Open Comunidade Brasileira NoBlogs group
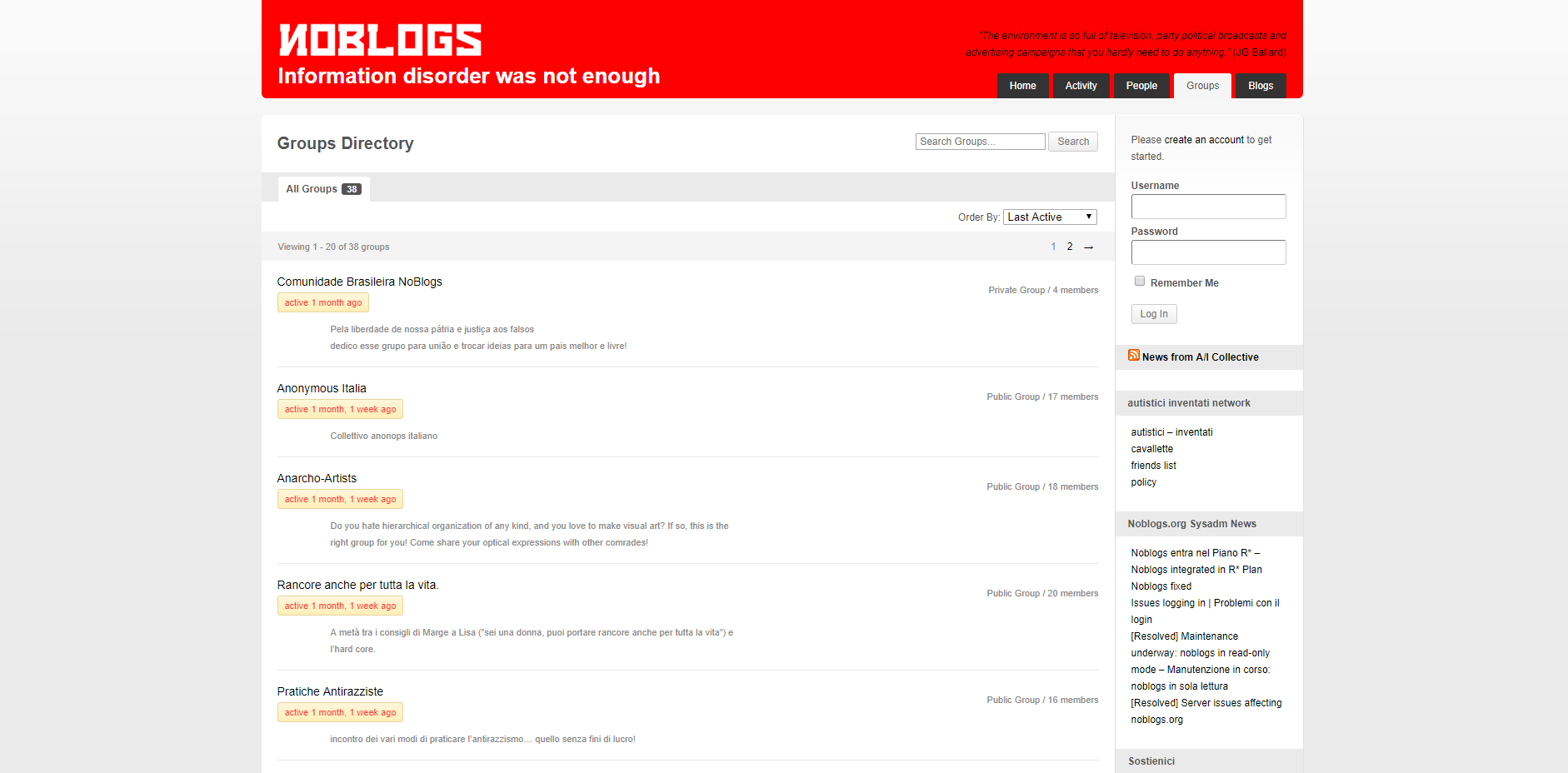 click(359, 282)
